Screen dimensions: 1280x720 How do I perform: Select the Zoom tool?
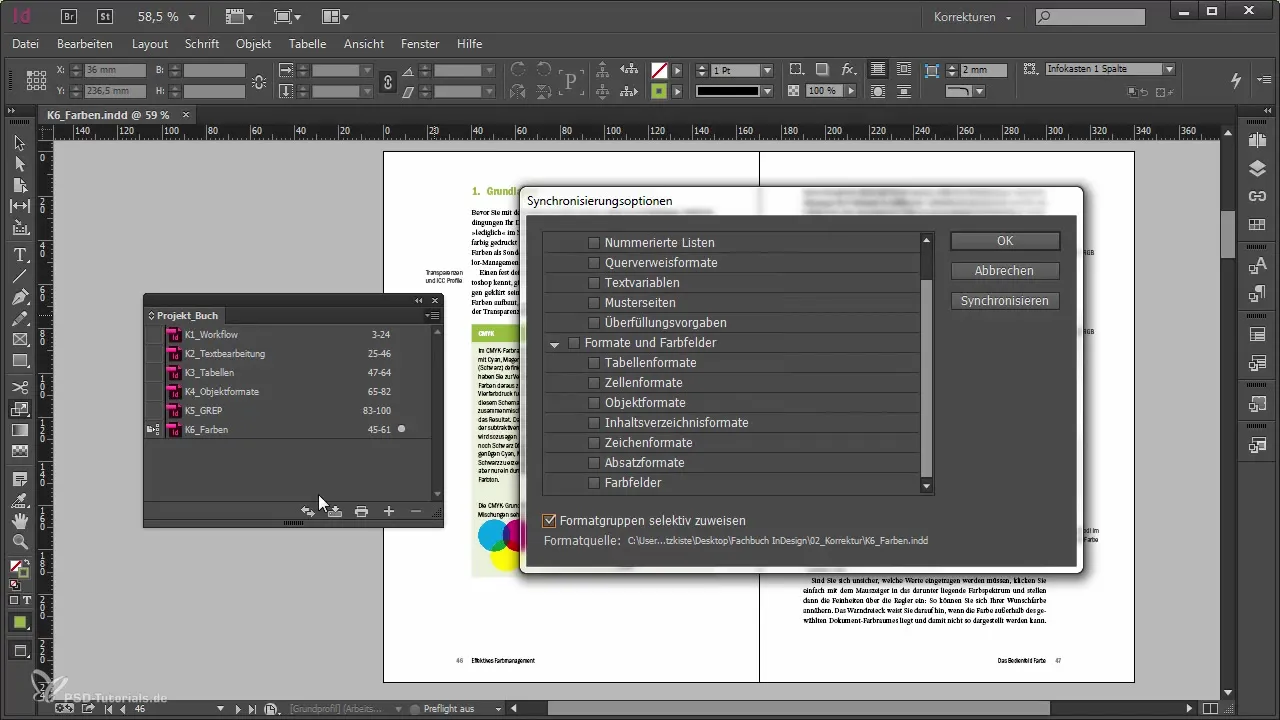click(19, 542)
